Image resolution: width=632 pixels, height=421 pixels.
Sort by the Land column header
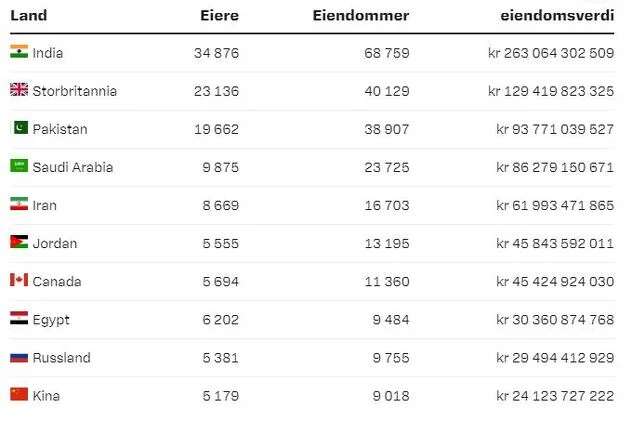click(x=28, y=15)
